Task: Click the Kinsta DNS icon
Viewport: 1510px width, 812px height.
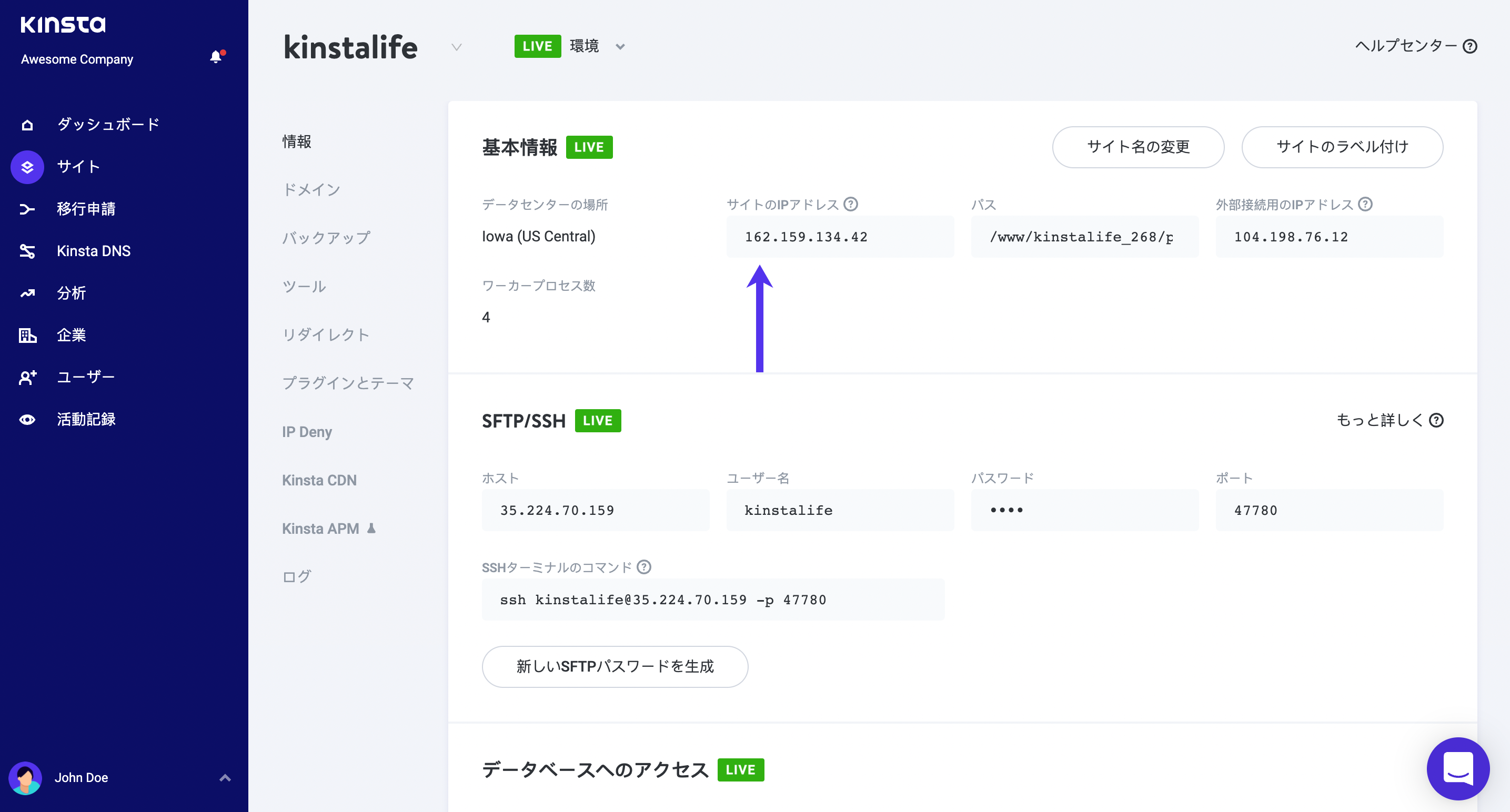Action: coord(27,251)
